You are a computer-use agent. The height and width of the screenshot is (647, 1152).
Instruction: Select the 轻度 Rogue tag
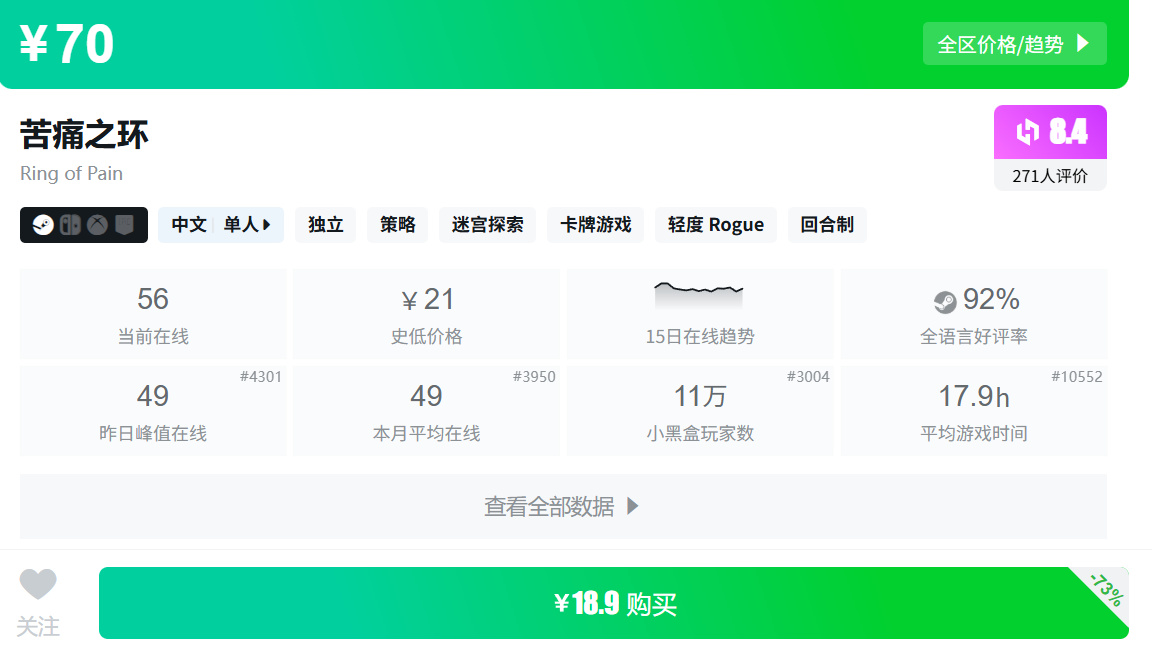716,225
